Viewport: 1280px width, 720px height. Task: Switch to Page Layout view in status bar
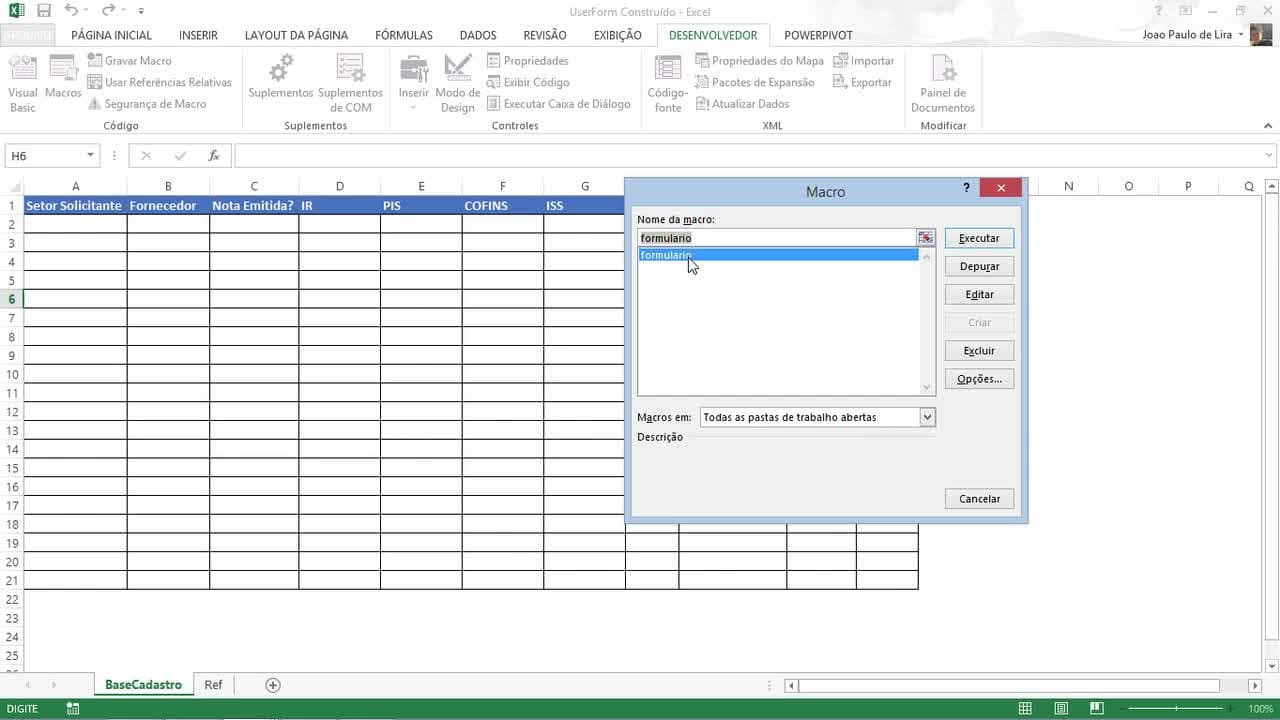coord(1060,709)
